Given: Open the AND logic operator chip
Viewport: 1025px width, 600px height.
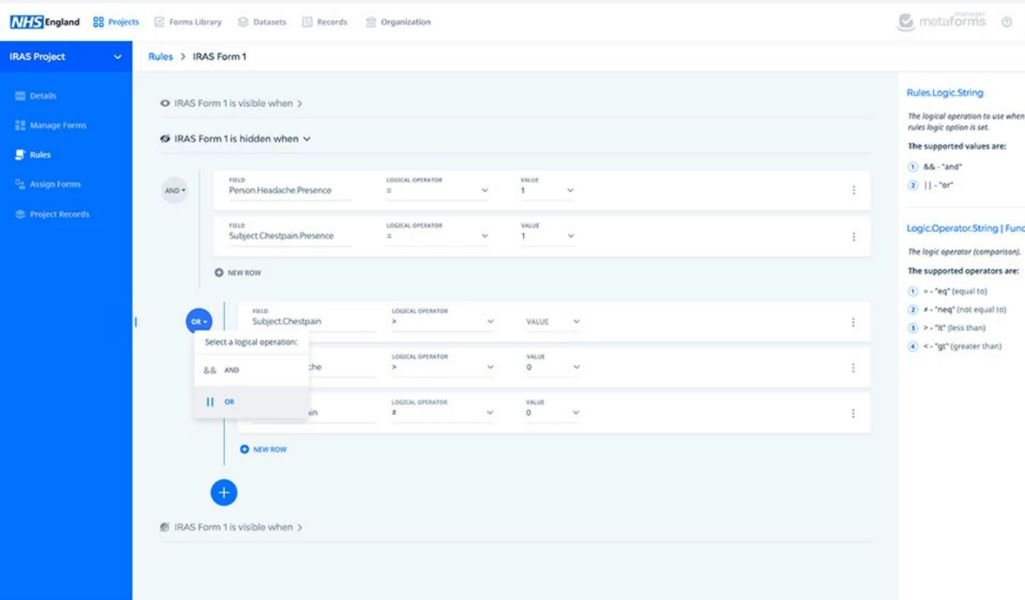Looking at the screenshot, I should pyautogui.click(x=175, y=190).
